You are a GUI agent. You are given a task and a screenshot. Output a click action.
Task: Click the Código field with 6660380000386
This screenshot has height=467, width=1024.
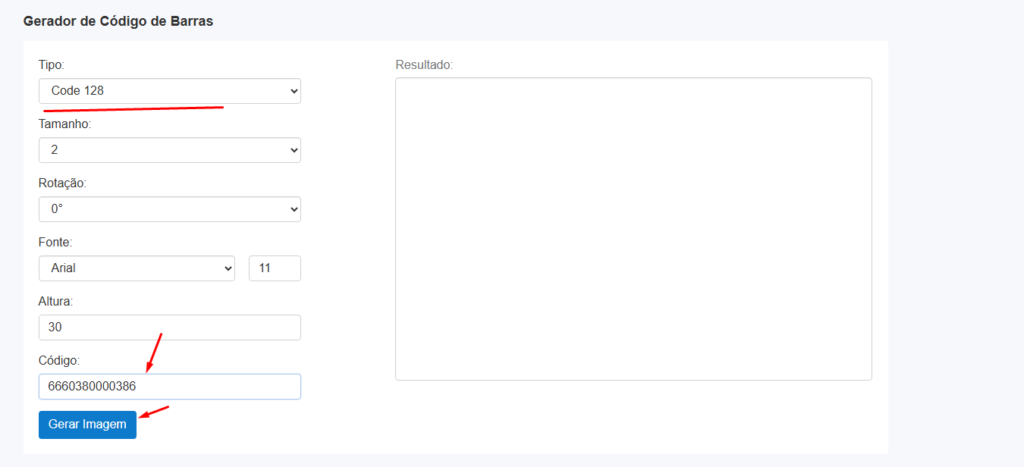(x=169, y=387)
